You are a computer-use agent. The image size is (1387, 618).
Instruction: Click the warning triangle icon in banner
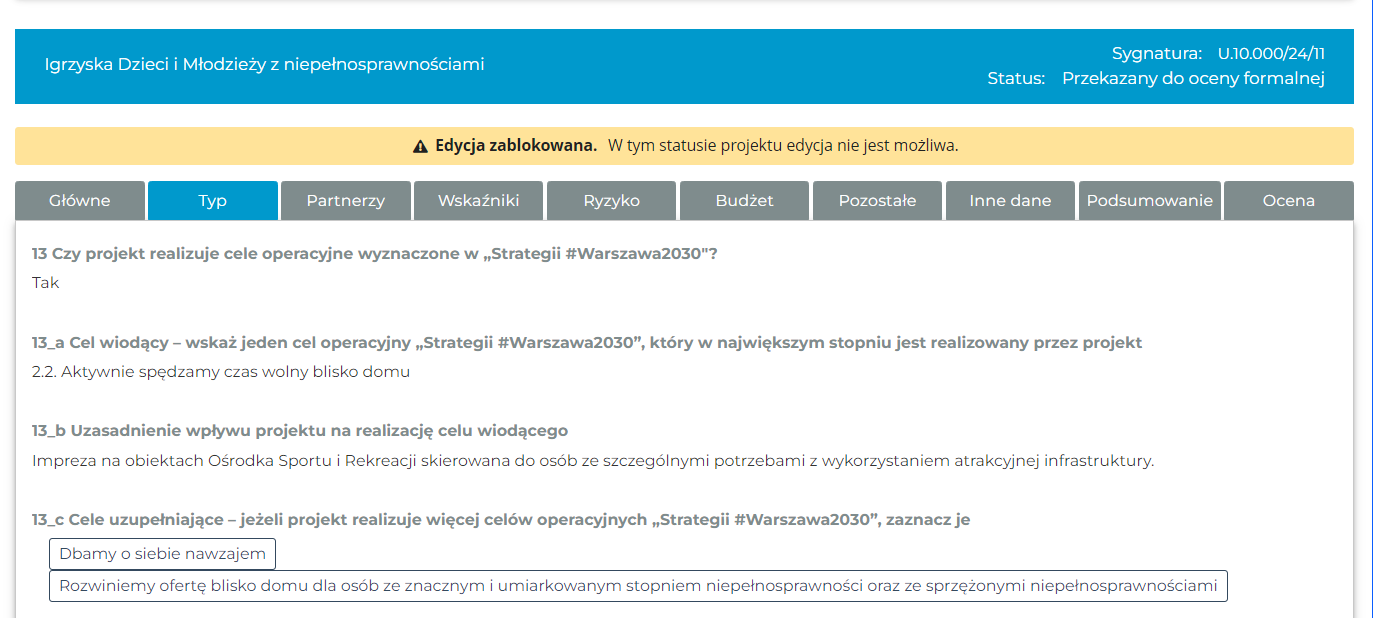click(x=420, y=146)
